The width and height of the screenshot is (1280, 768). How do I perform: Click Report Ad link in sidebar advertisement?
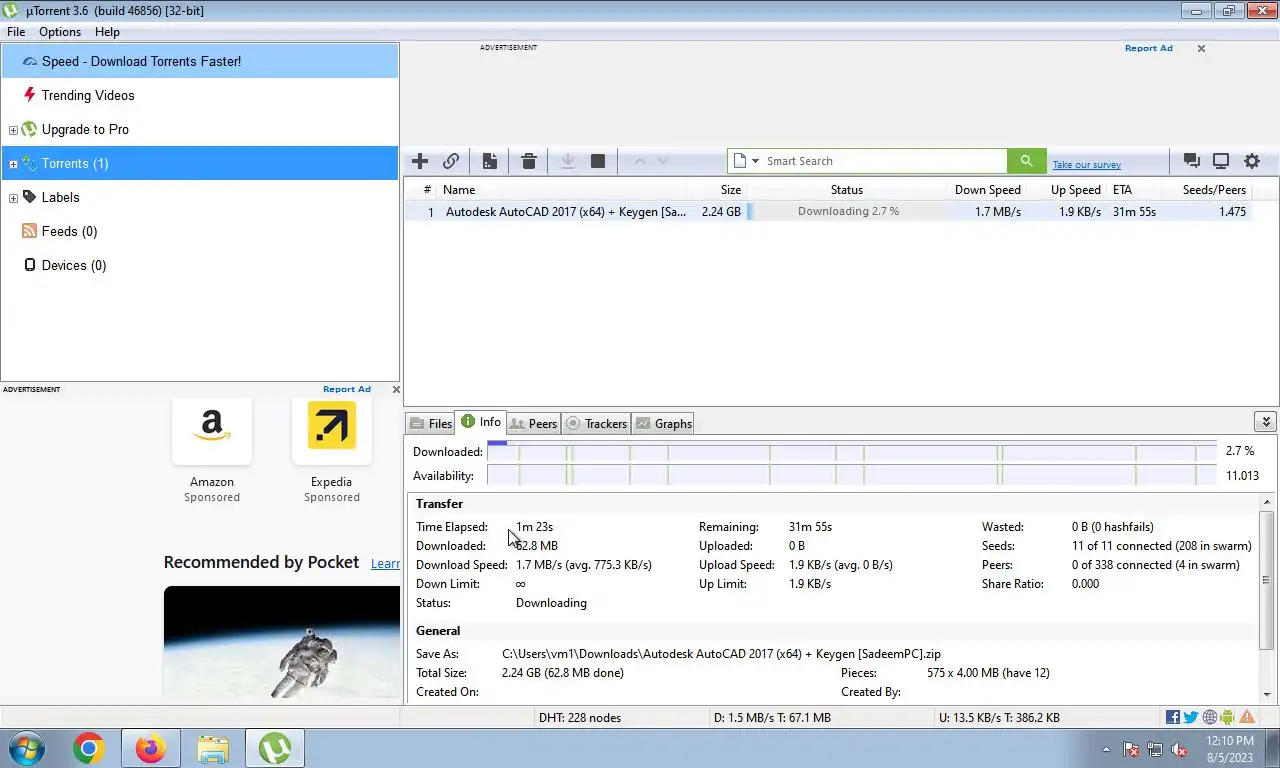point(346,389)
